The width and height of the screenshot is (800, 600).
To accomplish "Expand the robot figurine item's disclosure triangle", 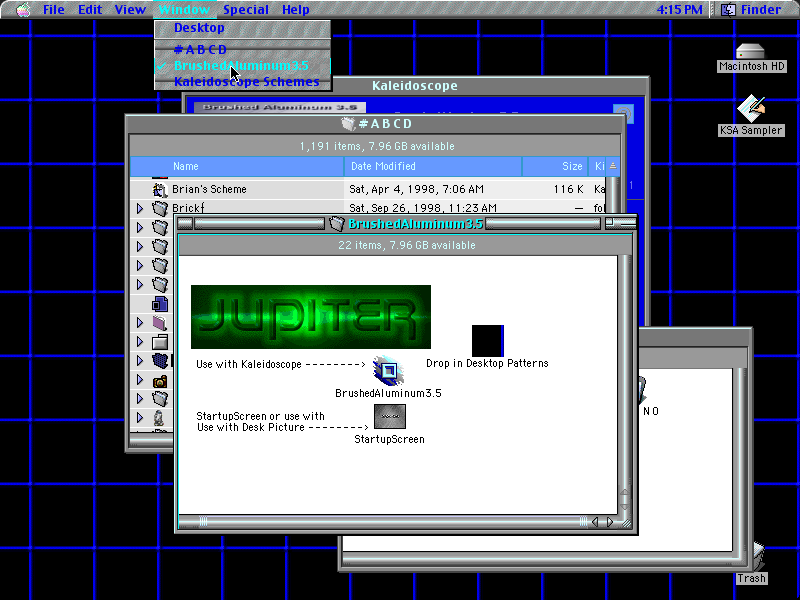I will click(140, 417).
